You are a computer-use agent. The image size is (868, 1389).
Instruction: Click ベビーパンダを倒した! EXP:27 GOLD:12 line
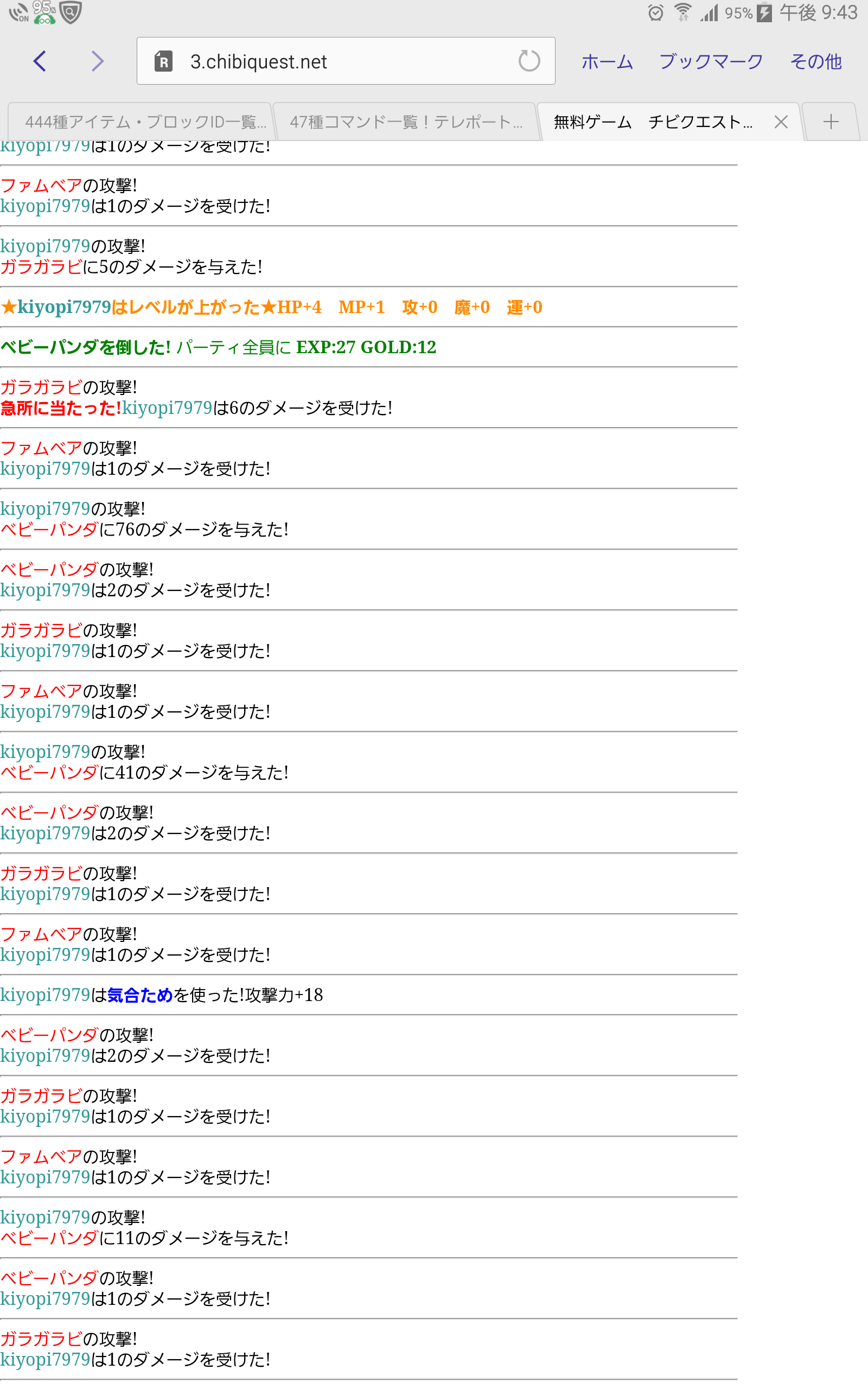pos(218,347)
